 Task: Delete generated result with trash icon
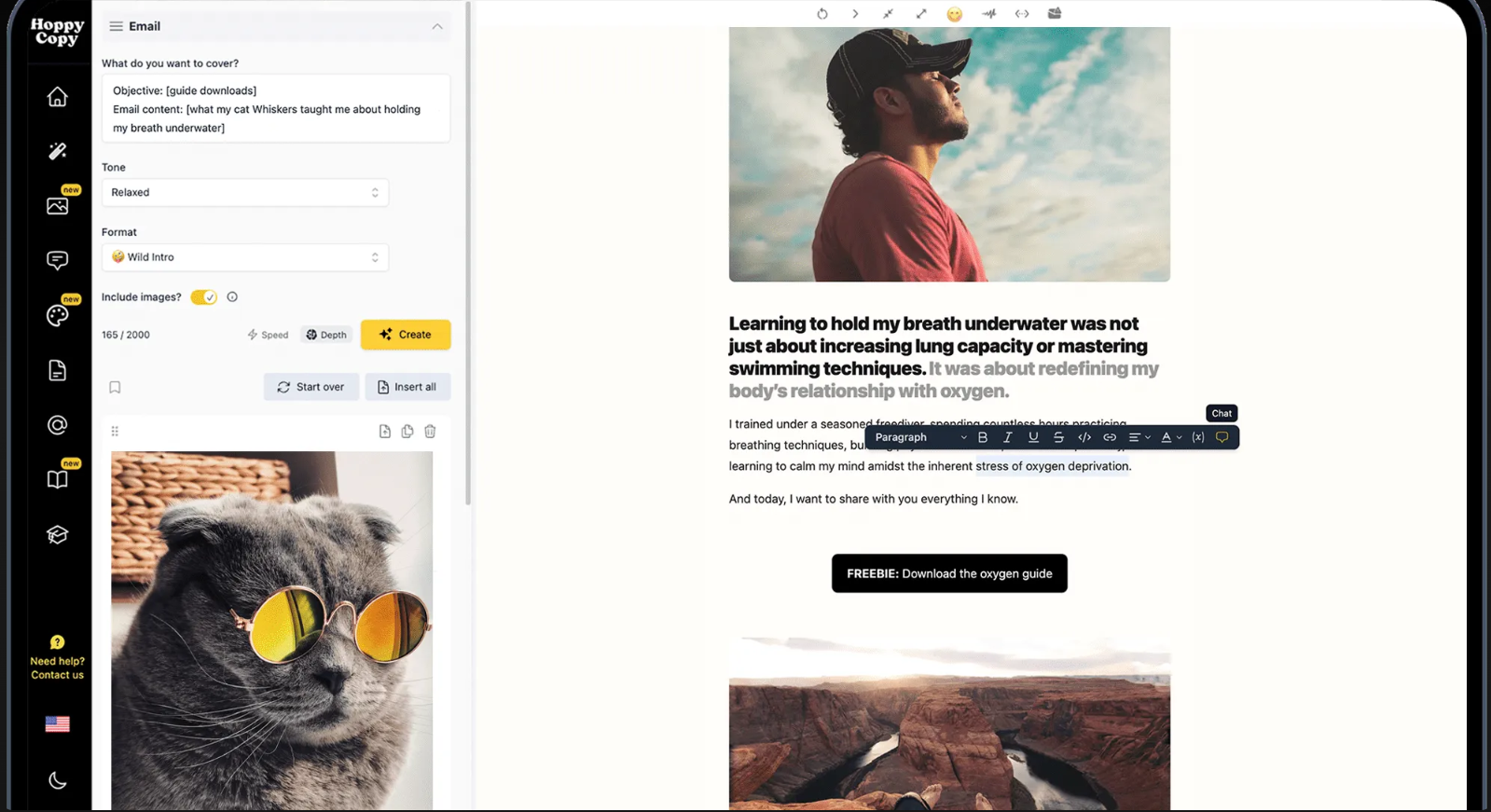pos(430,432)
